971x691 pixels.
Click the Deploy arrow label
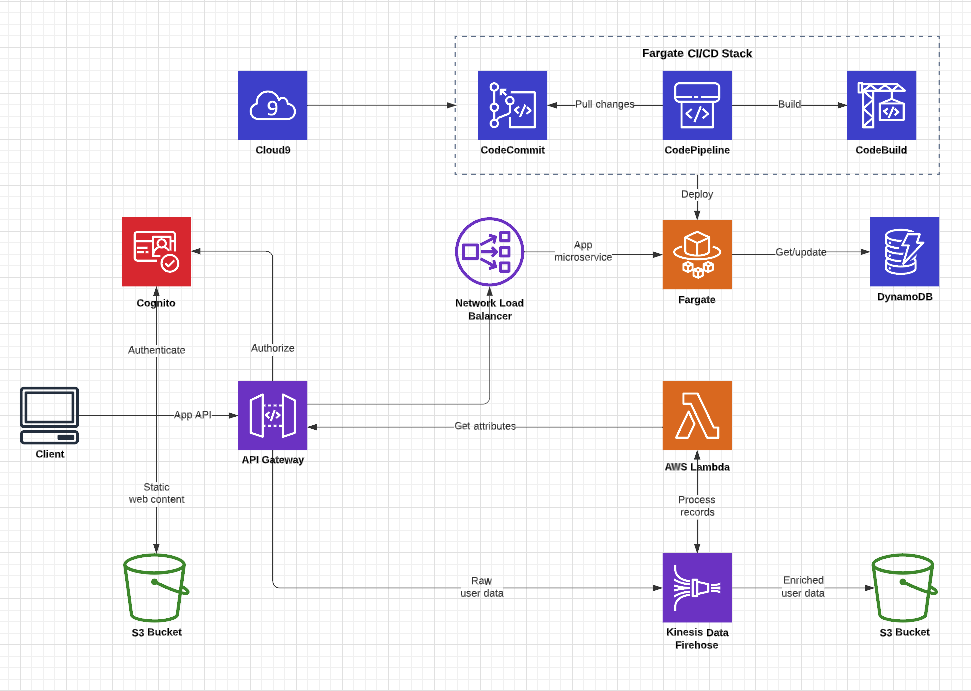(x=697, y=194)
